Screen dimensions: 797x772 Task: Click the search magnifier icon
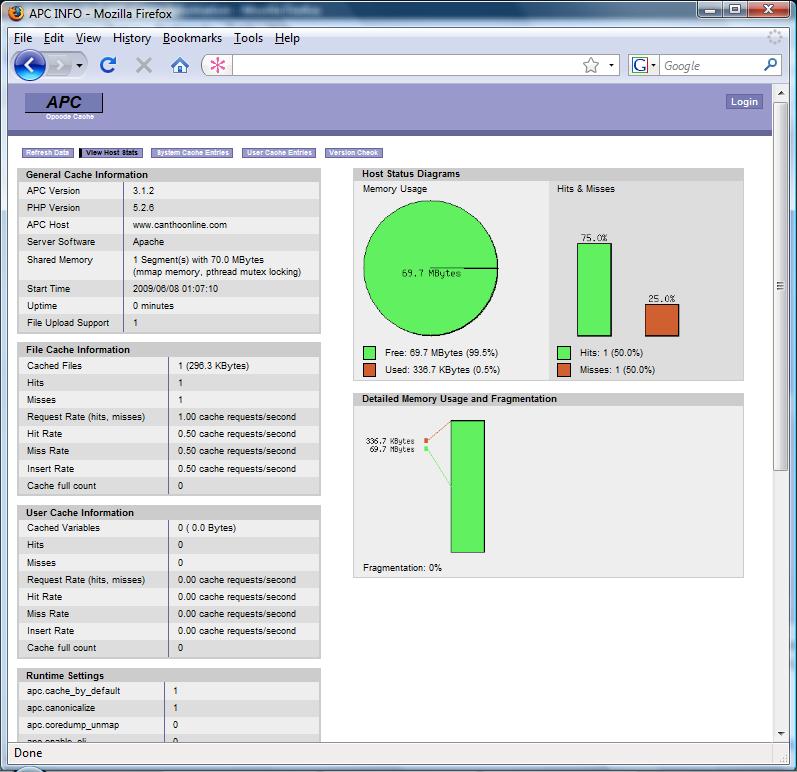(771, 65)
